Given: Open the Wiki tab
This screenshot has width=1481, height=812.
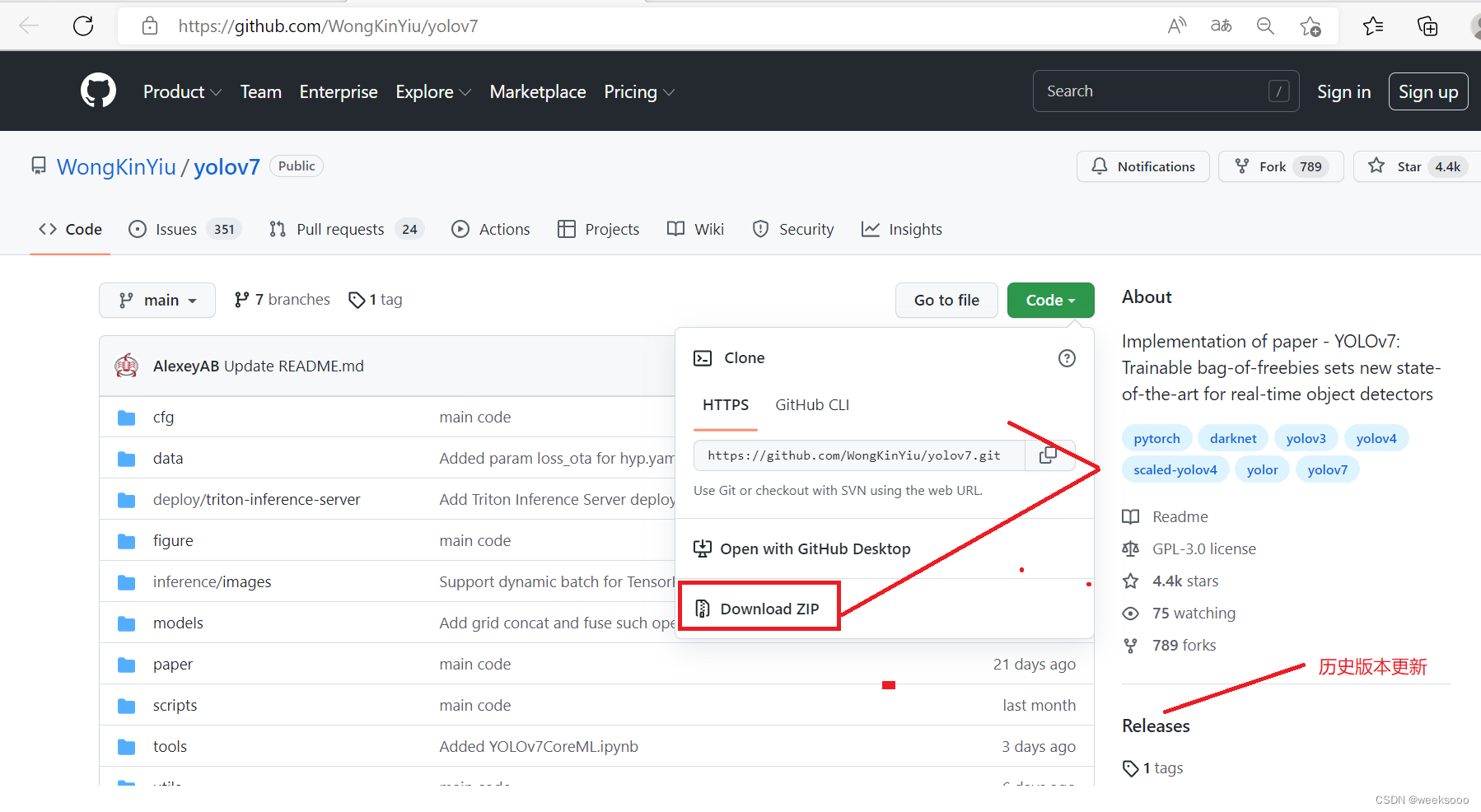Looking at the screenshot, I should (696, 229).
